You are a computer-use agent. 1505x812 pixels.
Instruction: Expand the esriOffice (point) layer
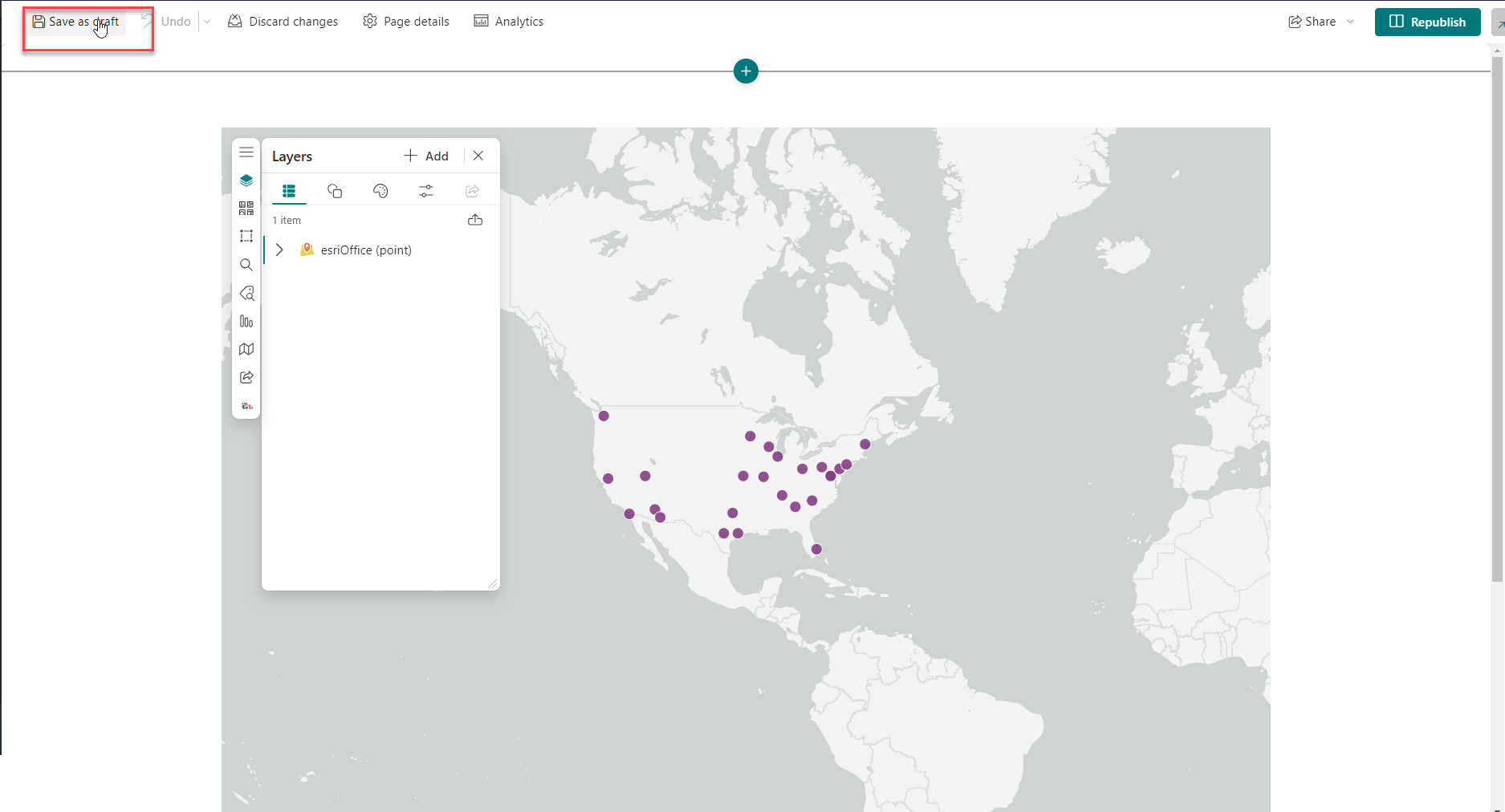[x=279, y=250]
